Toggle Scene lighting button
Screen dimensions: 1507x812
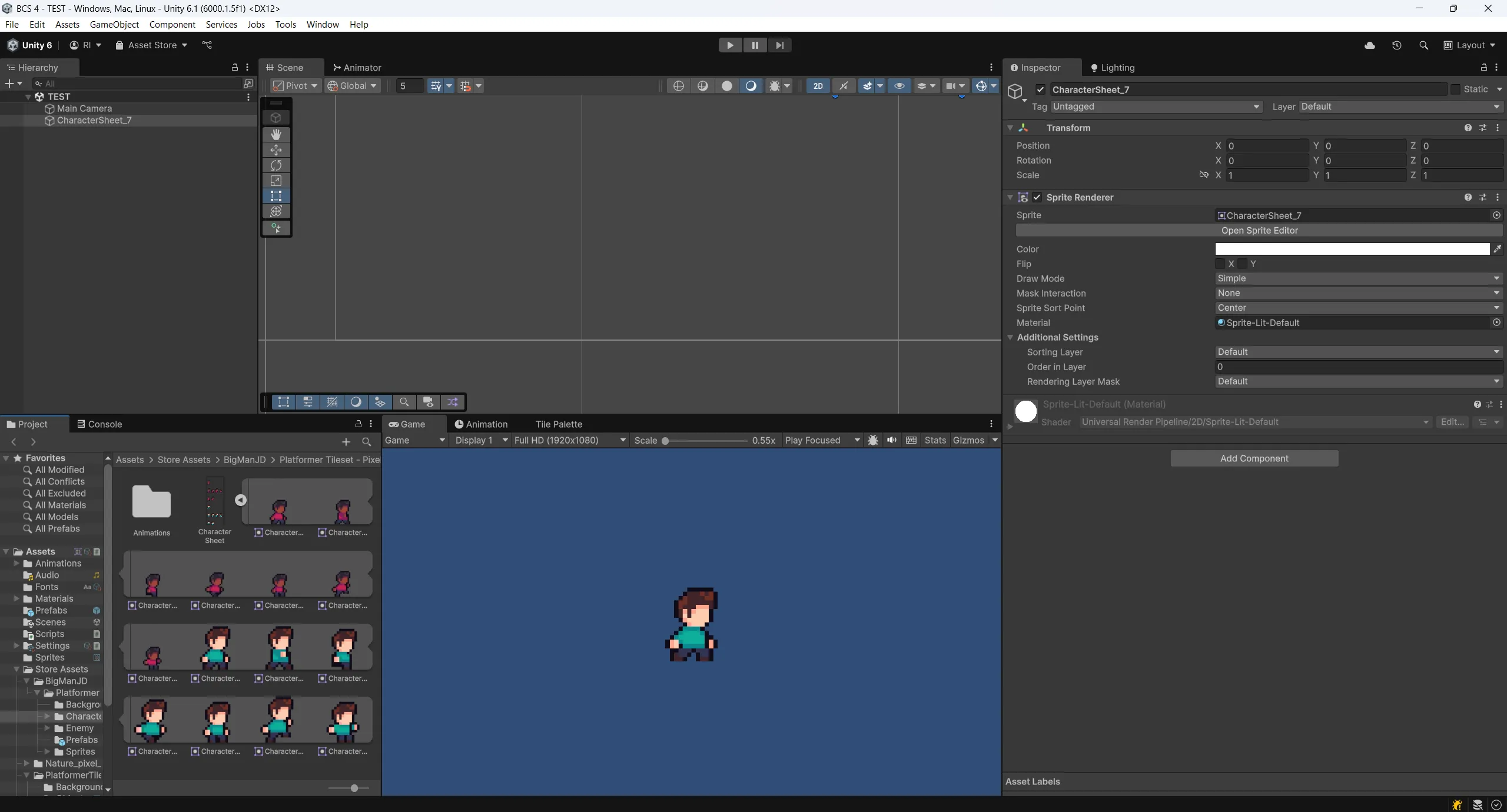pos(844,86)
